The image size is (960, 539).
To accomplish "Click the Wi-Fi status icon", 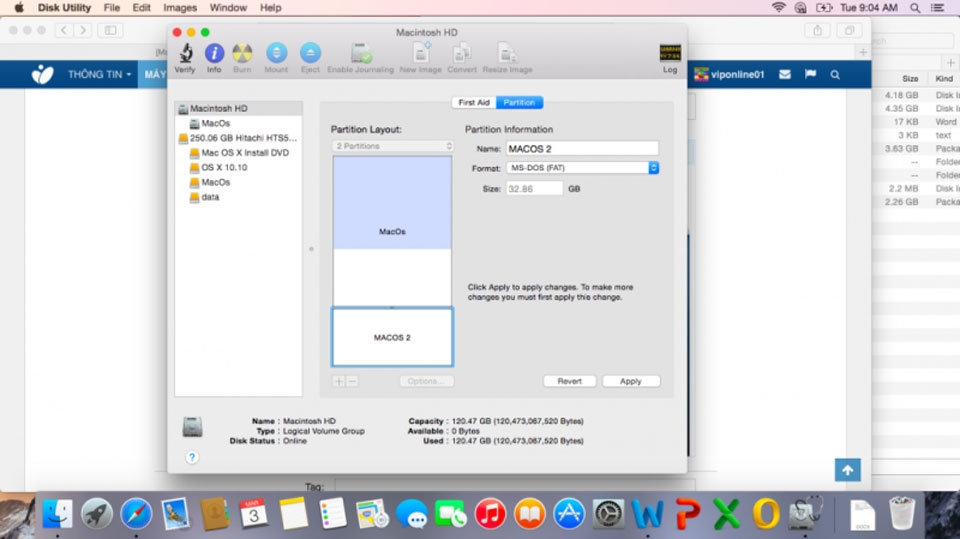I will 778,8.
